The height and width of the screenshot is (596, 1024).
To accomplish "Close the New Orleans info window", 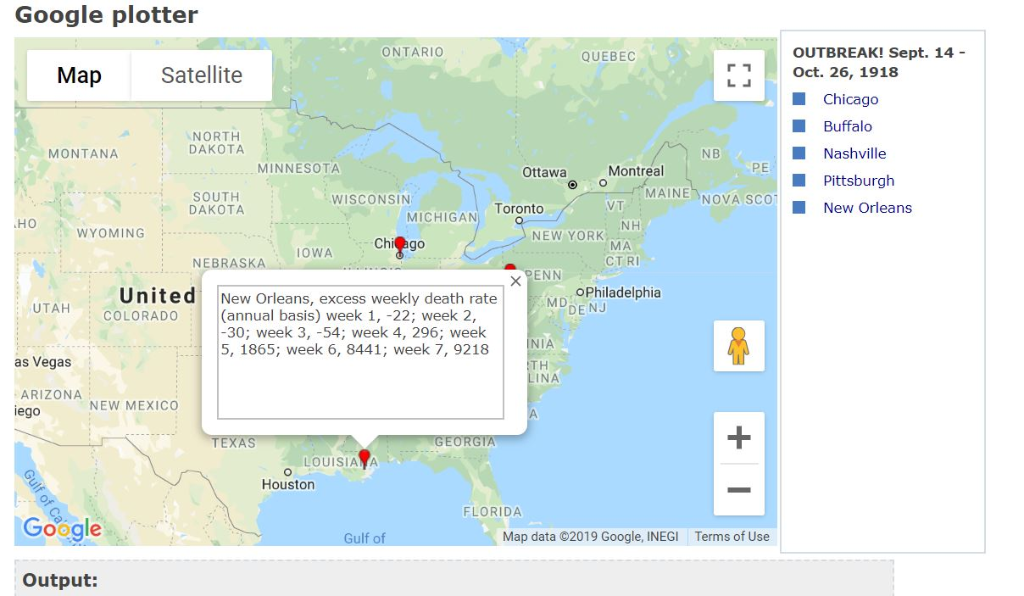I will 515,281.
